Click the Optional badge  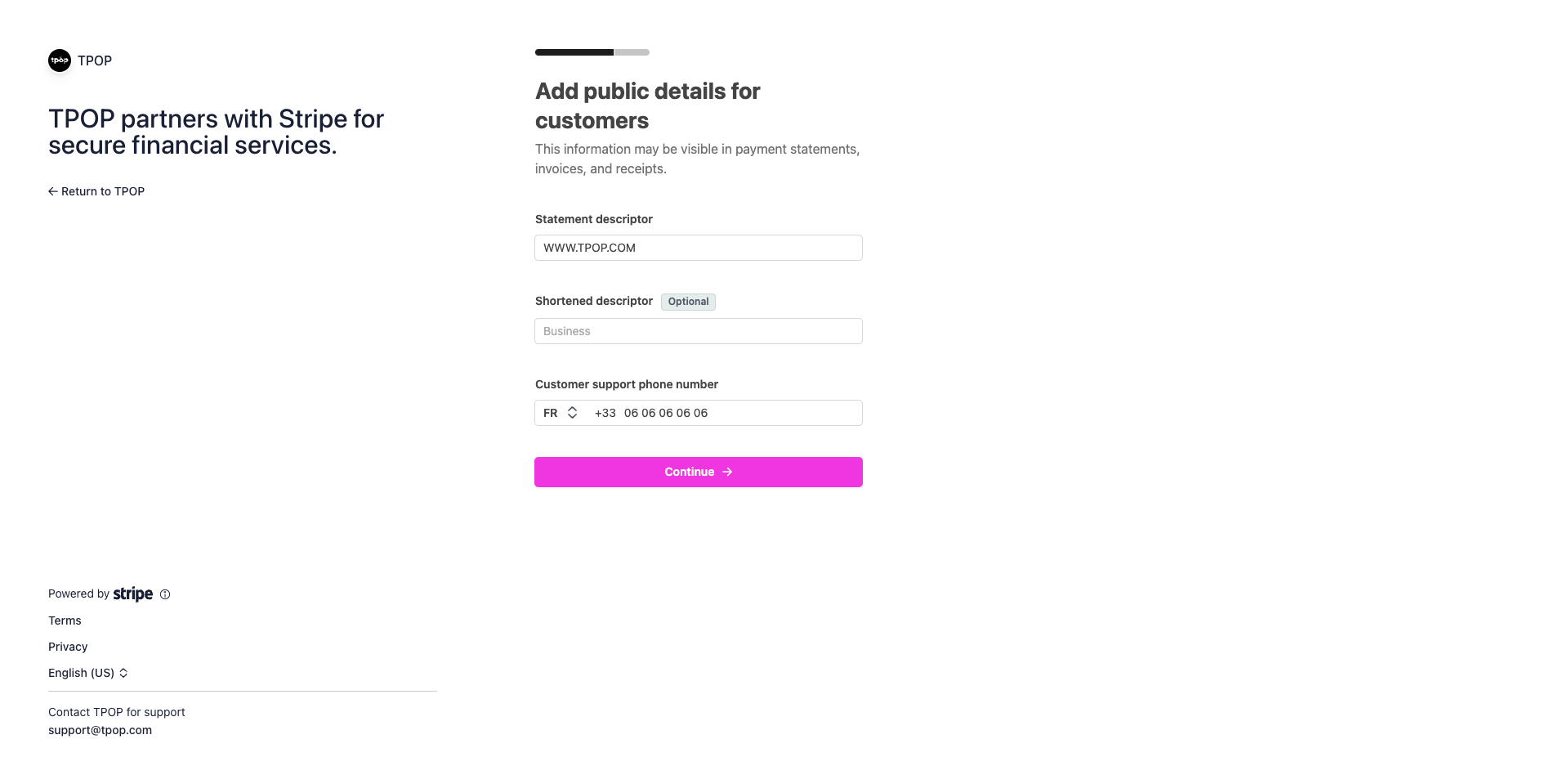pos(688,302)
